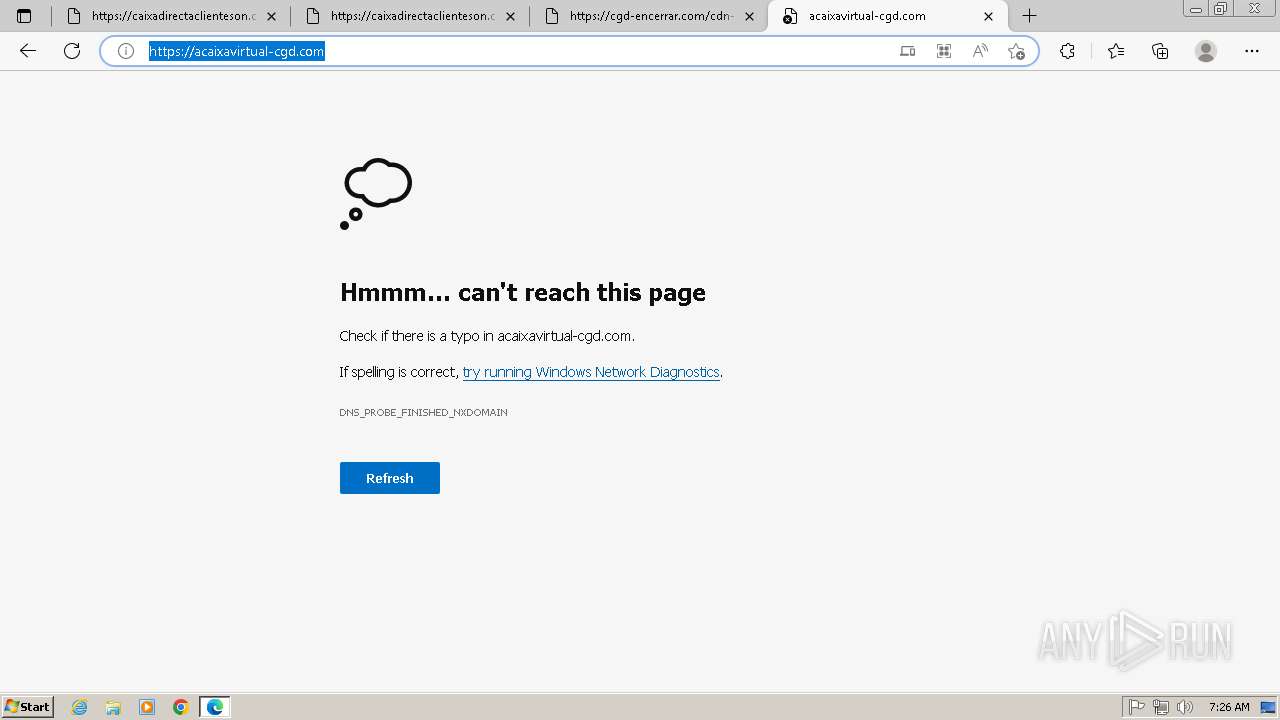Add this page to favorites

pyautogui.click(x=1016, y=51)
